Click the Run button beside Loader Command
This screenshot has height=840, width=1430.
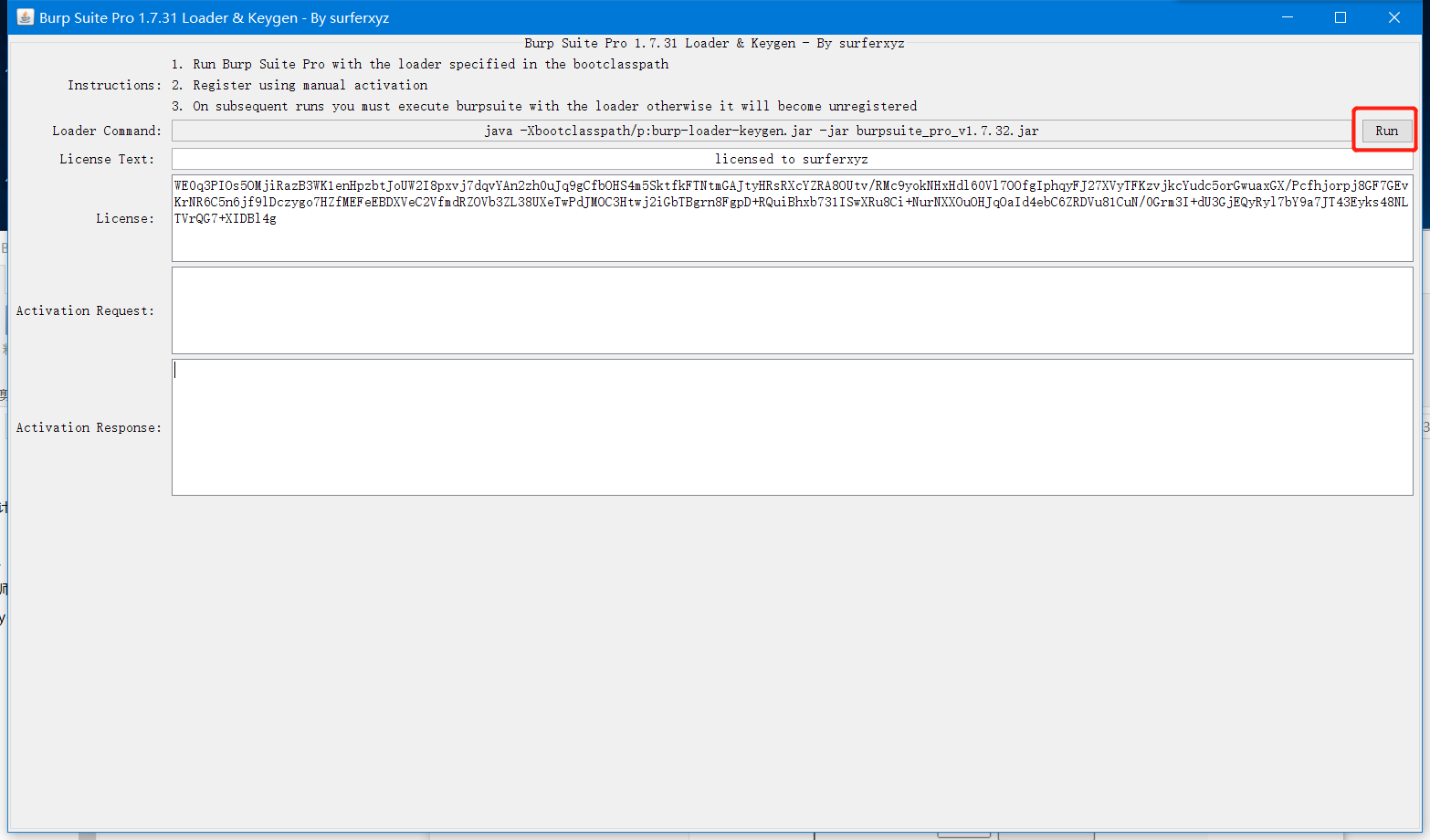click(x=1386, y=131)
